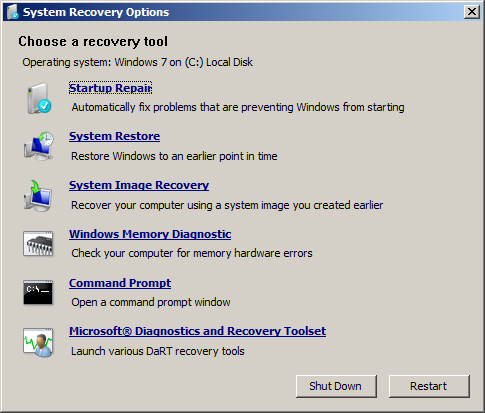Open System Image Recovery link
This screenshot has height=413, width=485.
(x=139, y=185)
